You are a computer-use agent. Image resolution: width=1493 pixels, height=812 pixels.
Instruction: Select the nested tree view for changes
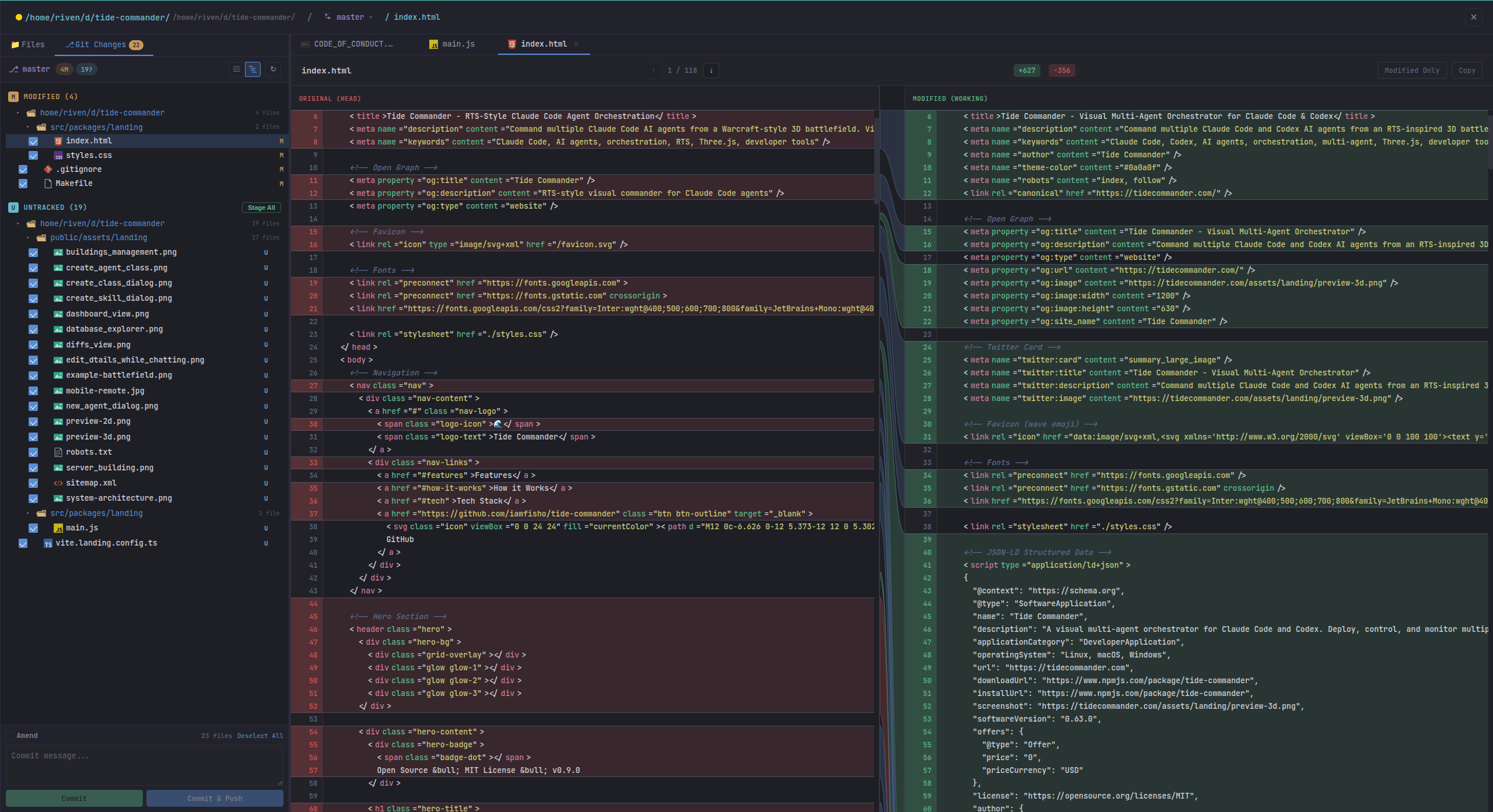point(253,69)
